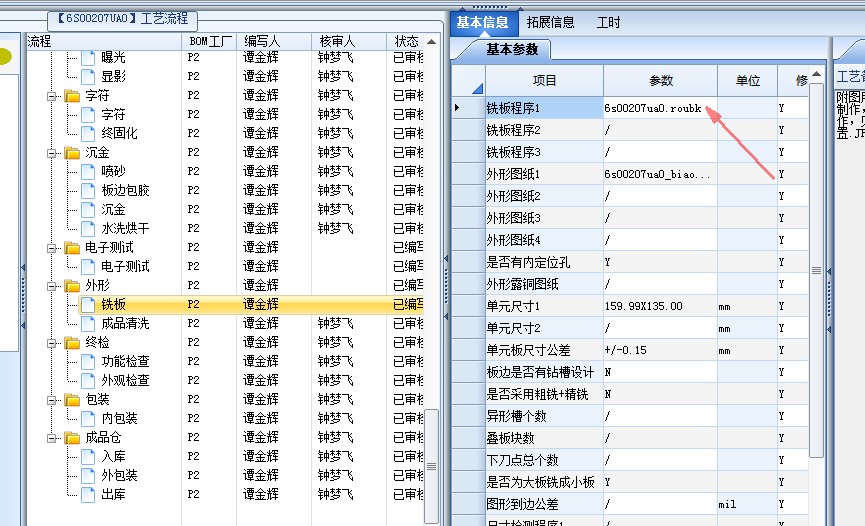Click the parameter grid select-all corner
The width and height of the screenshot is (865, 526).
point(468,81)
